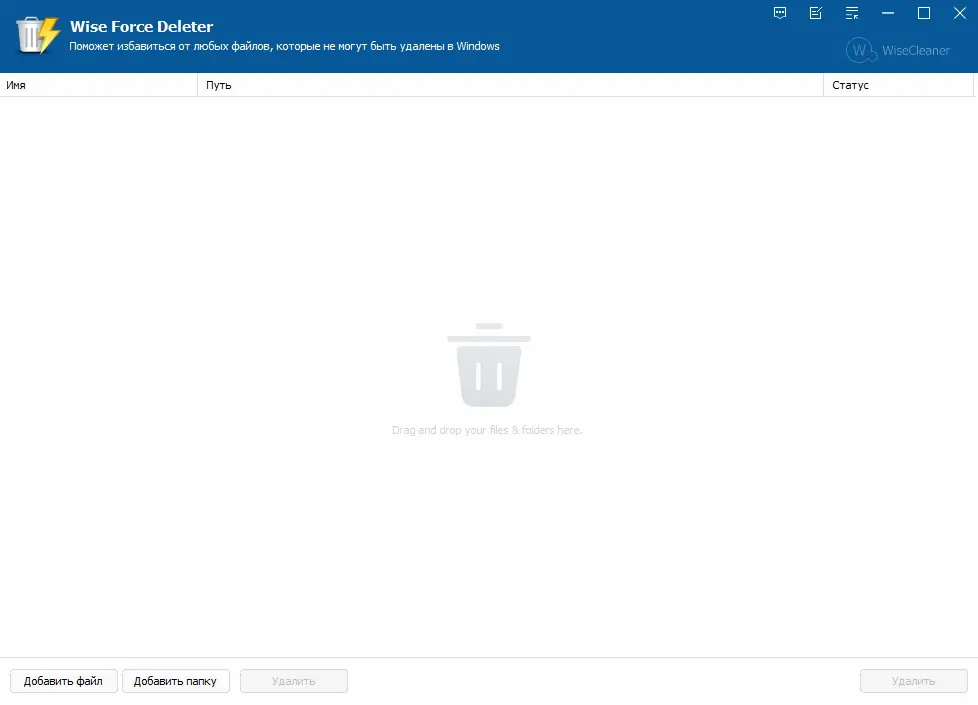
Task: Click the Добавить папку button
Action: [x=176, y=681]
